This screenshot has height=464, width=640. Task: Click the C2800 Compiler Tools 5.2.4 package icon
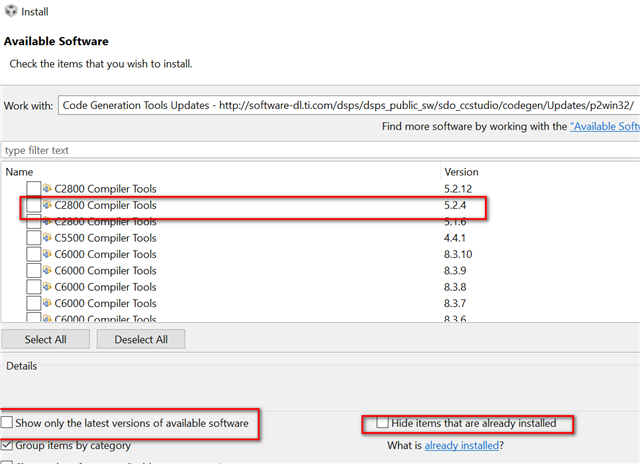(47, 205)
